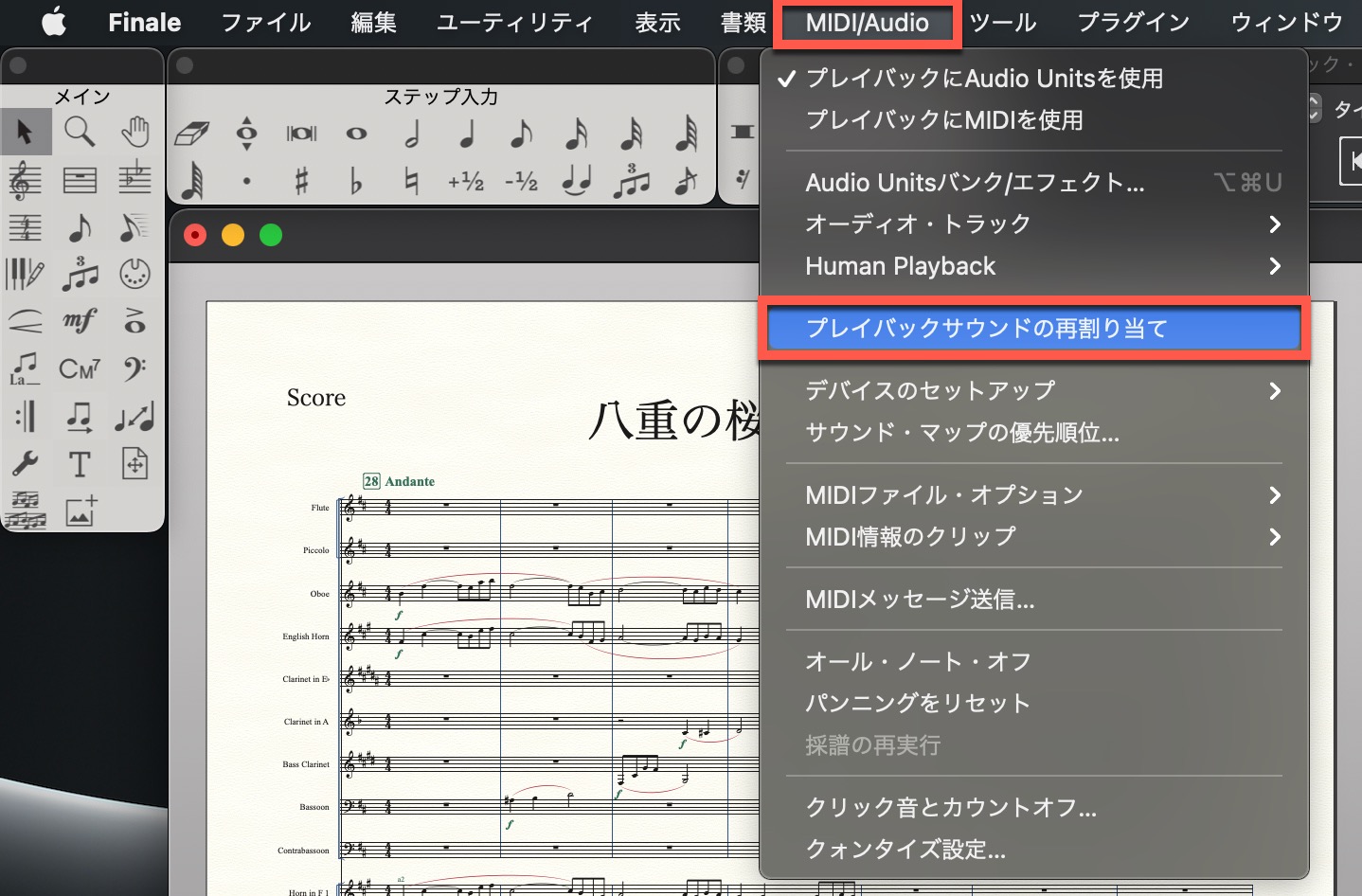
Task: Select the multi-staff icon beside Graphics tool
Action: point(26,511)
